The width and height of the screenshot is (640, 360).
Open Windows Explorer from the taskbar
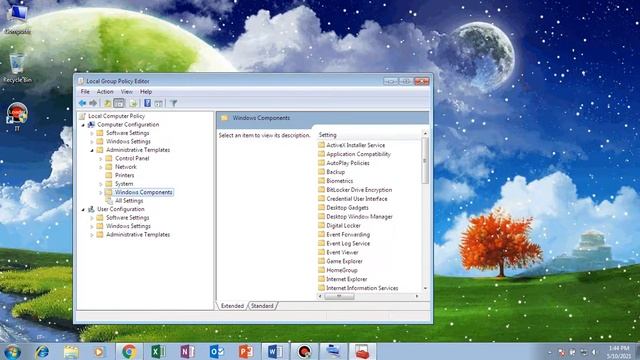[x=71, y=351]
